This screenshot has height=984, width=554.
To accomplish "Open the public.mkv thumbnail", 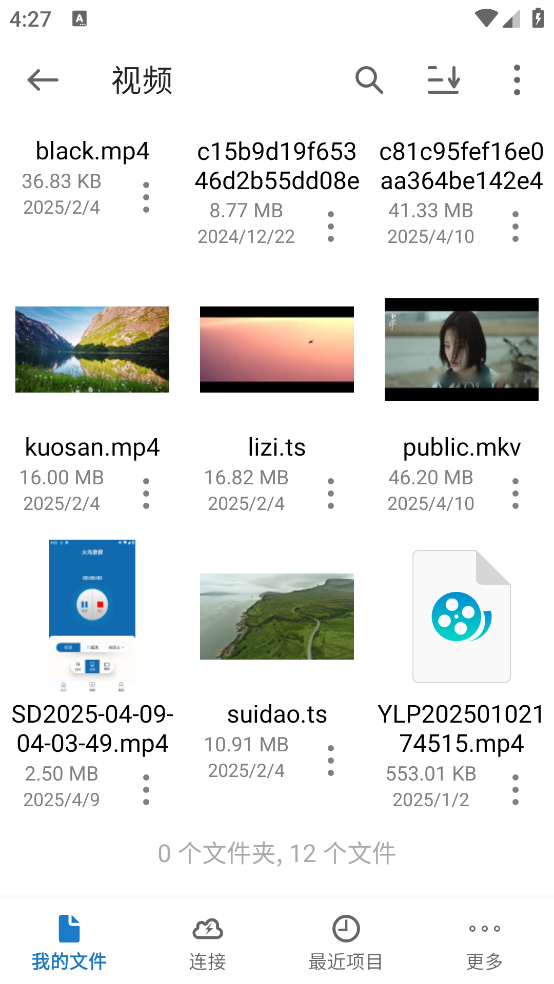I will coord(462,350).
